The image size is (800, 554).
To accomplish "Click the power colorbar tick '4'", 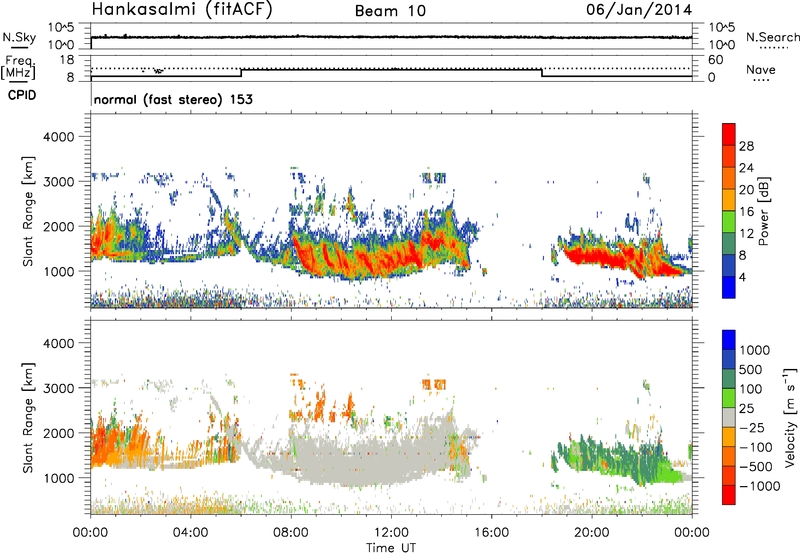I will point(742,277).
